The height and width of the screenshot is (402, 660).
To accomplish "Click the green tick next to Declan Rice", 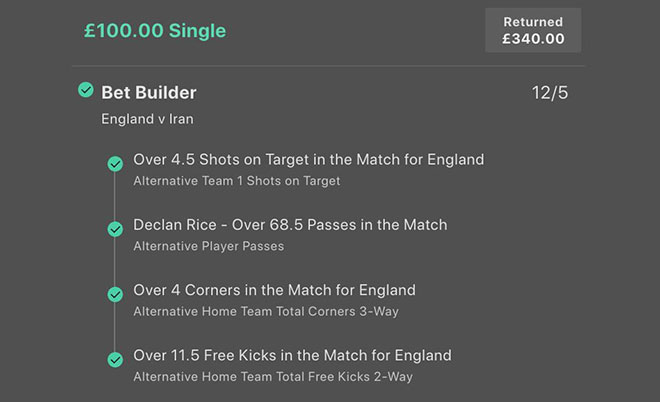I will click(115, 229).
